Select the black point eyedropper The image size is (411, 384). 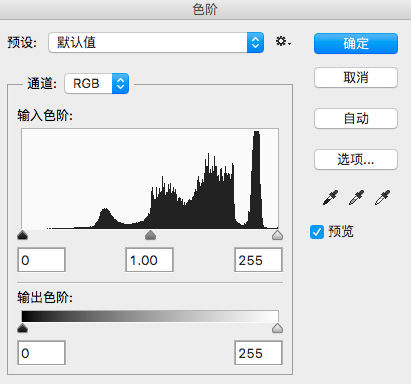[330, 197]
